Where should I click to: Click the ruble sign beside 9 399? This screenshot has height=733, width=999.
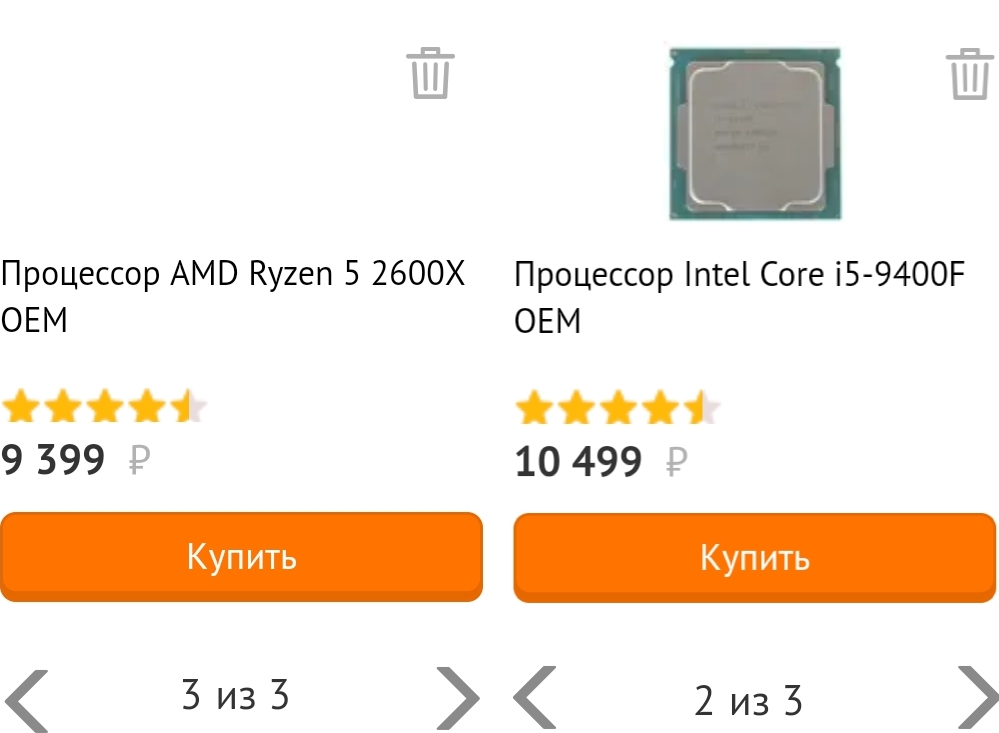point(139,461)
